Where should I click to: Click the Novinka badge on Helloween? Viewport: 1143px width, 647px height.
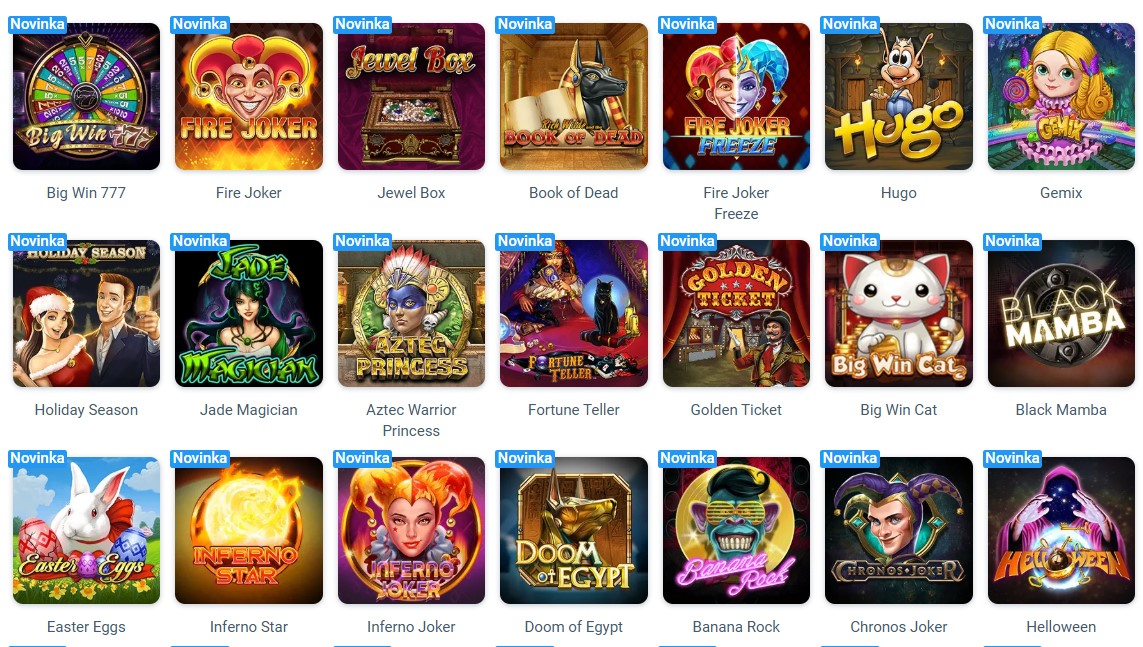pyautogui.click(x=1013, y=458)
